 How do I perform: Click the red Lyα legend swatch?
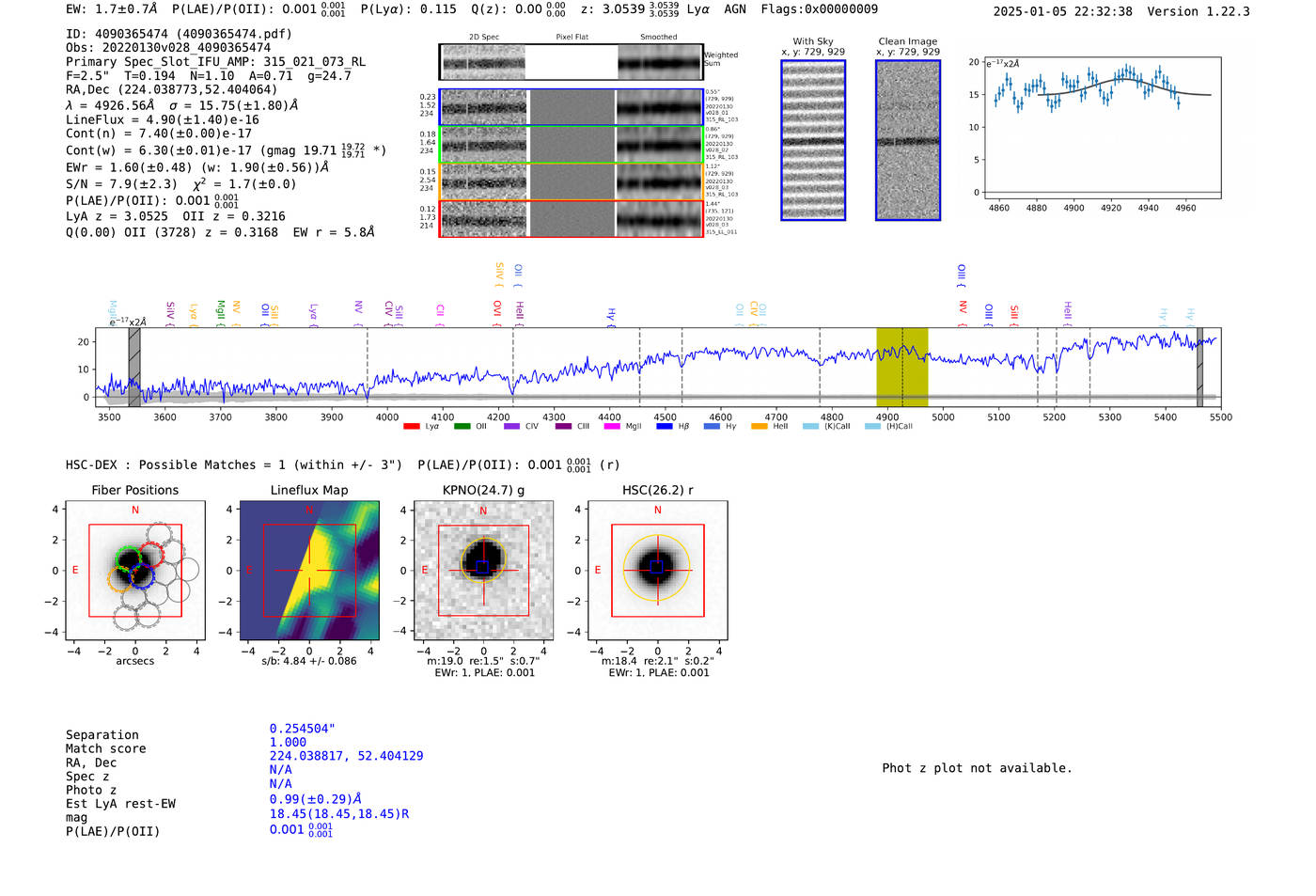coord(411,427)
